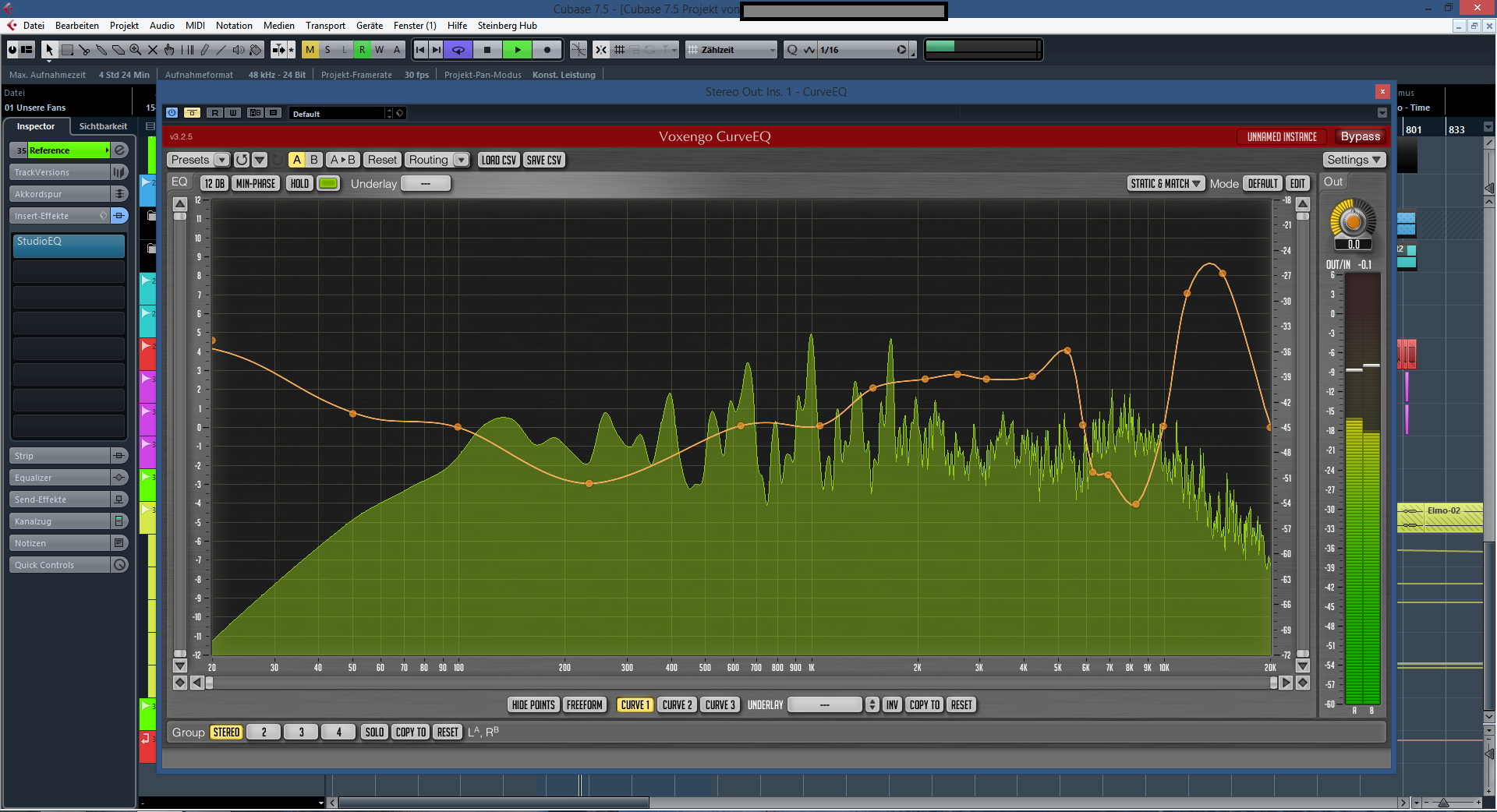
Task: Click the CurveEQ undo arrow icon
Action: tap(242, 160)
